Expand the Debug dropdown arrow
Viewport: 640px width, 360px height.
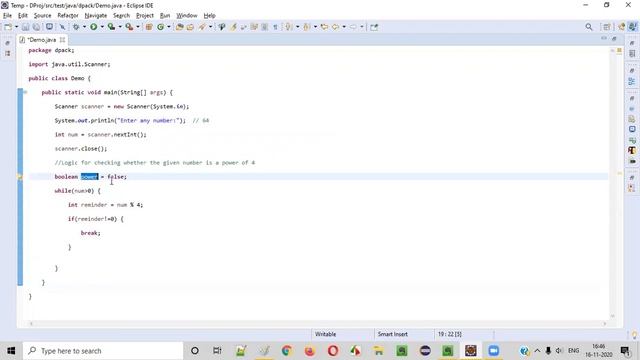click(x=84, y=27)
